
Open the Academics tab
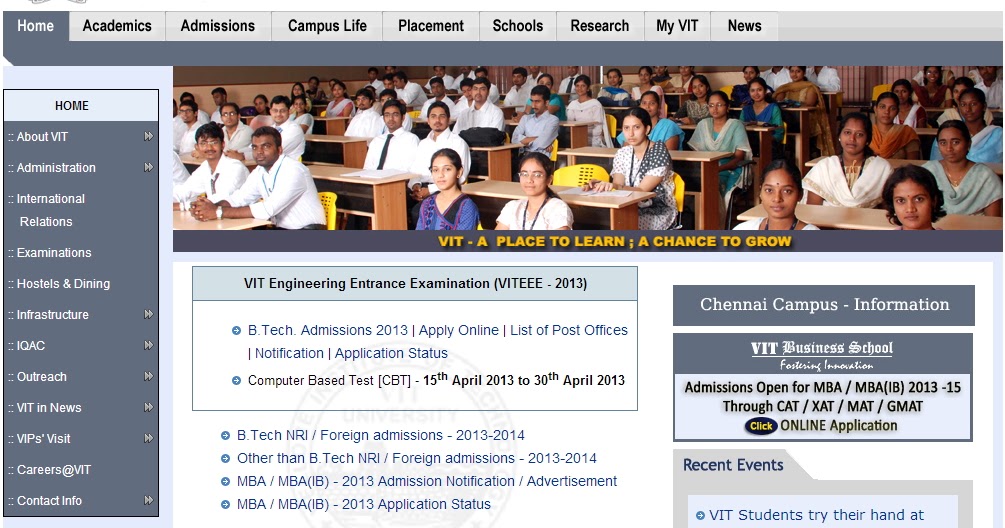tap(117, 26)
